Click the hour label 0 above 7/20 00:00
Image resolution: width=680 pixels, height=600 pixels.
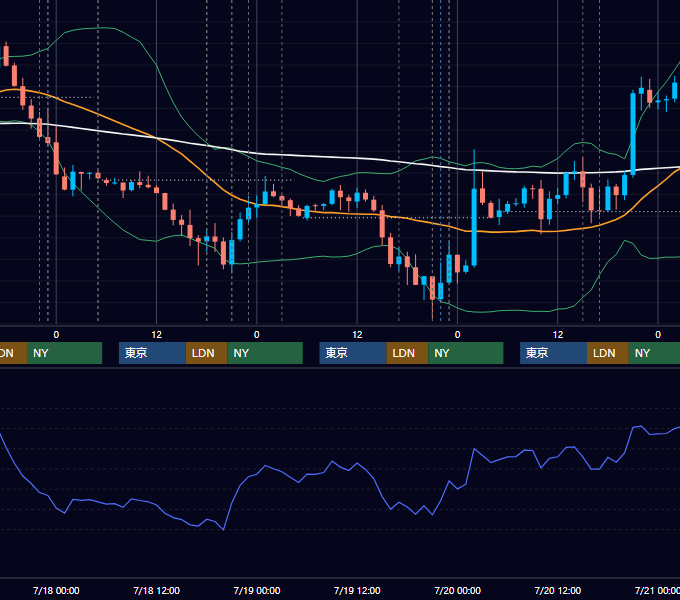457,335
